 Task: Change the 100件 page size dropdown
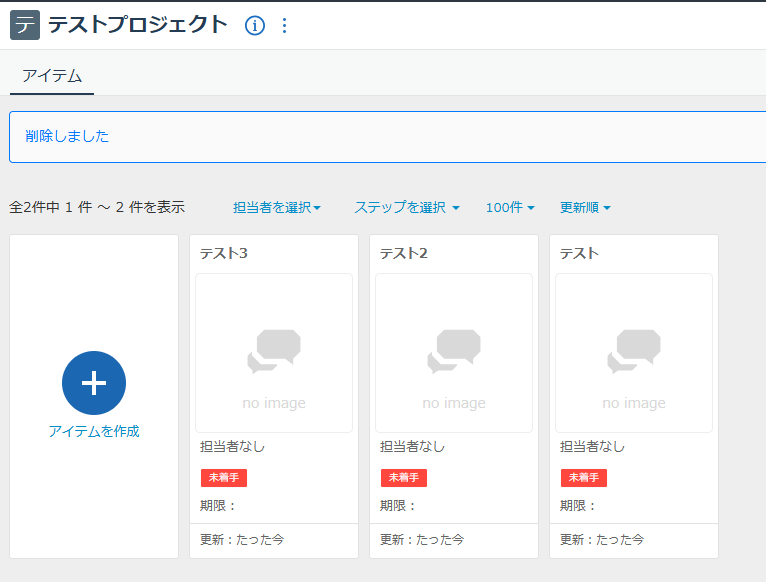[x=510, y=207]
